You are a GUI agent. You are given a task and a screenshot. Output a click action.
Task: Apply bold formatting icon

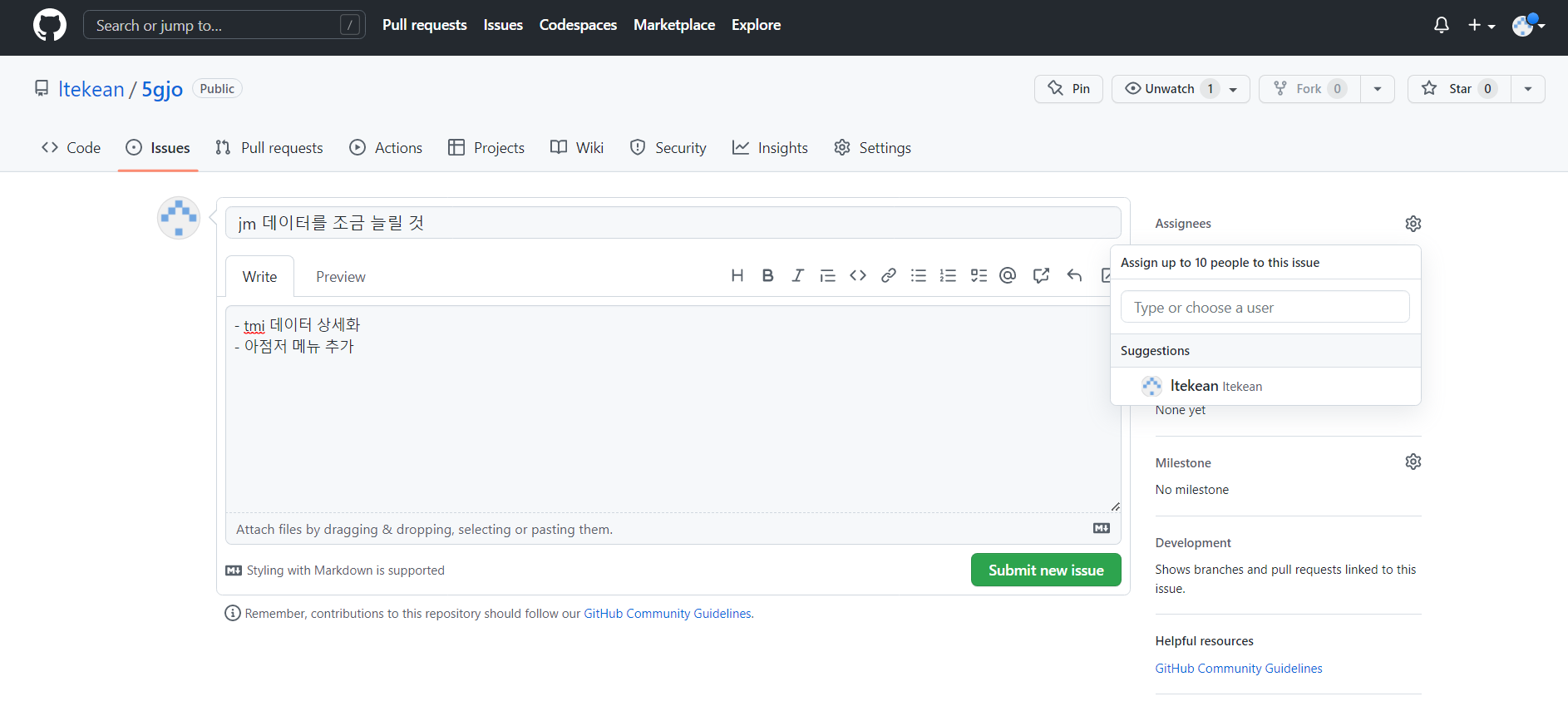767,275
